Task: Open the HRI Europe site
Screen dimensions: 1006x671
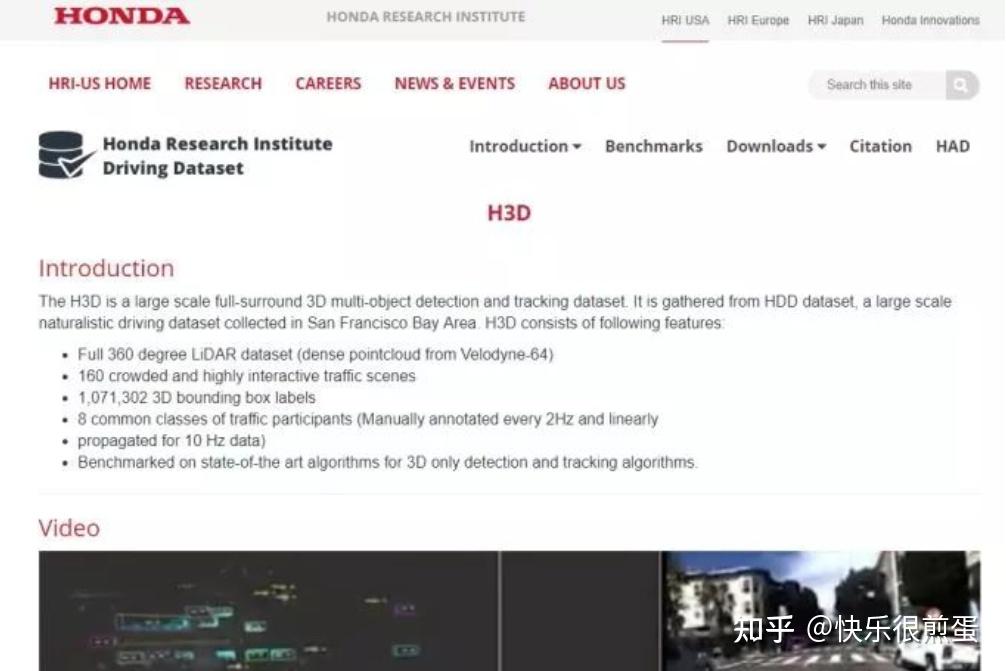Action: 758,20
